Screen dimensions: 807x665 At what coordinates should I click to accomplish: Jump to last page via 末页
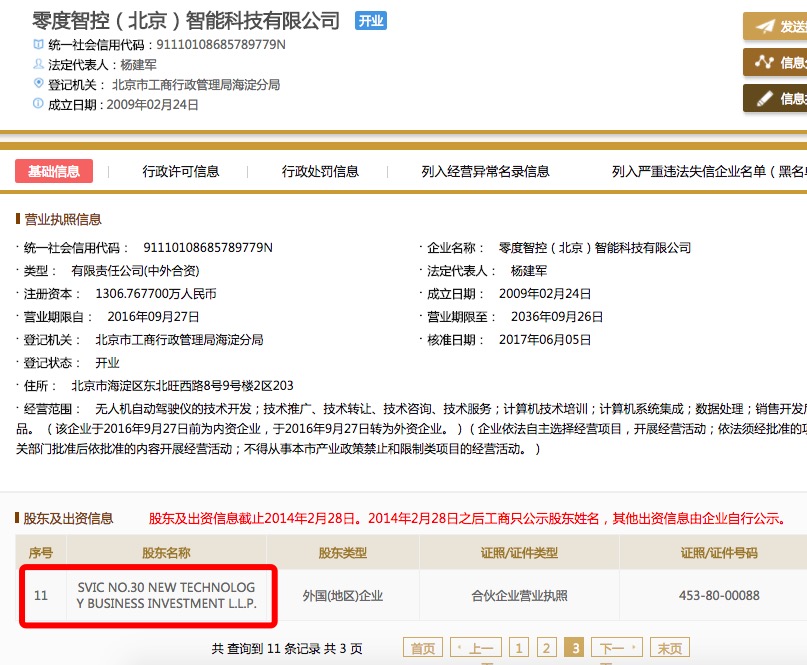[670, 648]
